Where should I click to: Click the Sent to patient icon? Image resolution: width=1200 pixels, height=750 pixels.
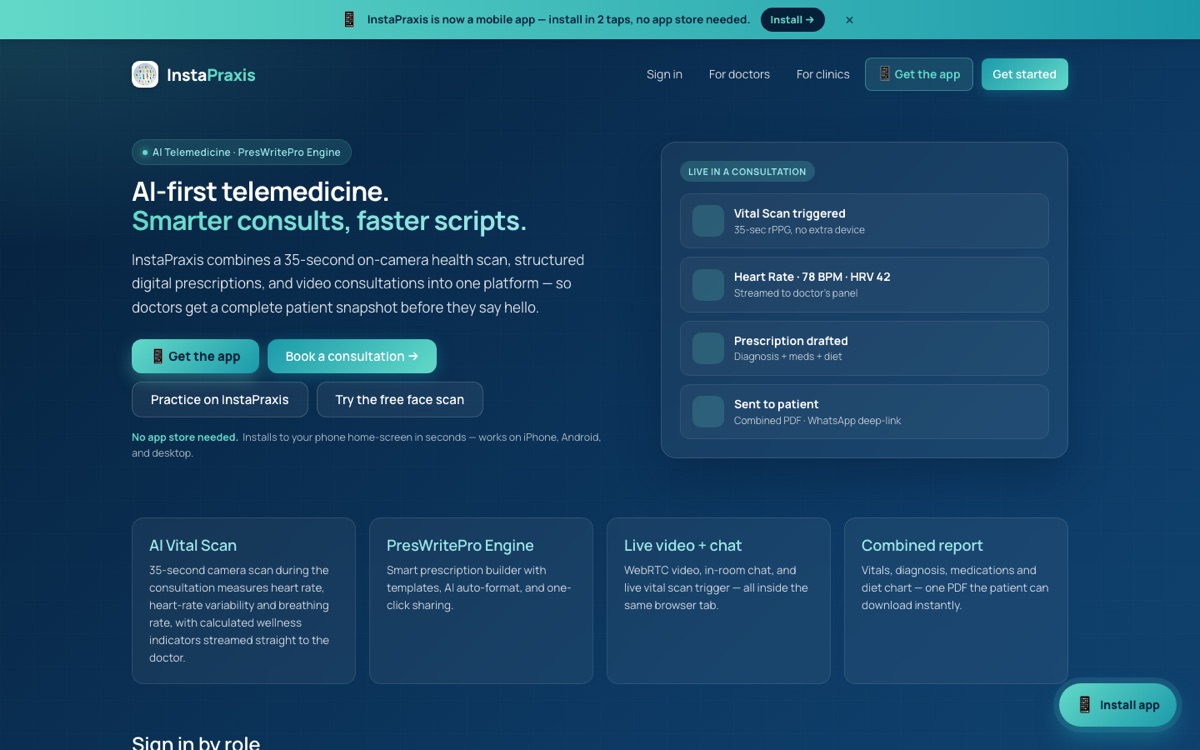click(708, 411)
